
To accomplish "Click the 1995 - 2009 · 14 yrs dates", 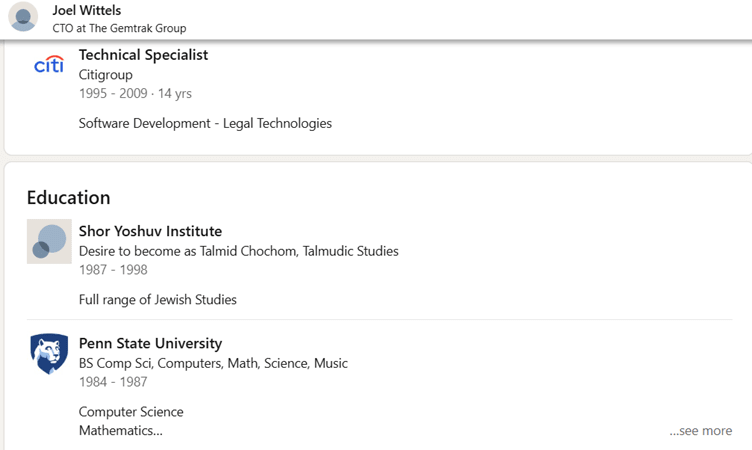I will 135,93.
